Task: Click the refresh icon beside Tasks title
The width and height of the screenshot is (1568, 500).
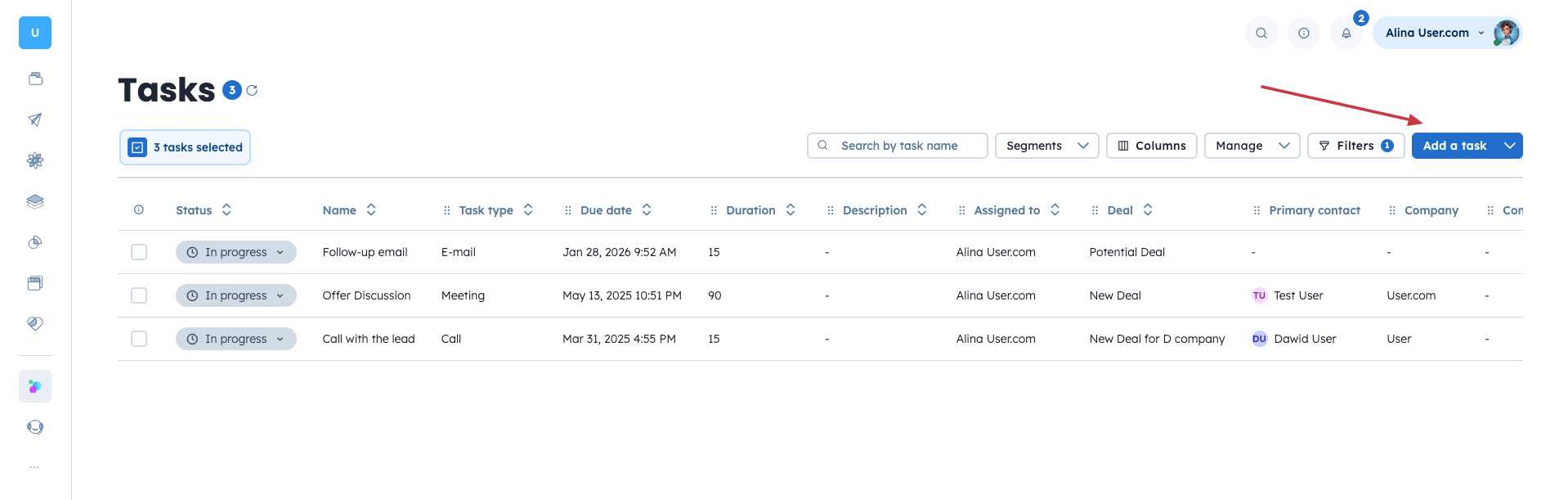Action: pyautogui.click(x=252, y=91)
